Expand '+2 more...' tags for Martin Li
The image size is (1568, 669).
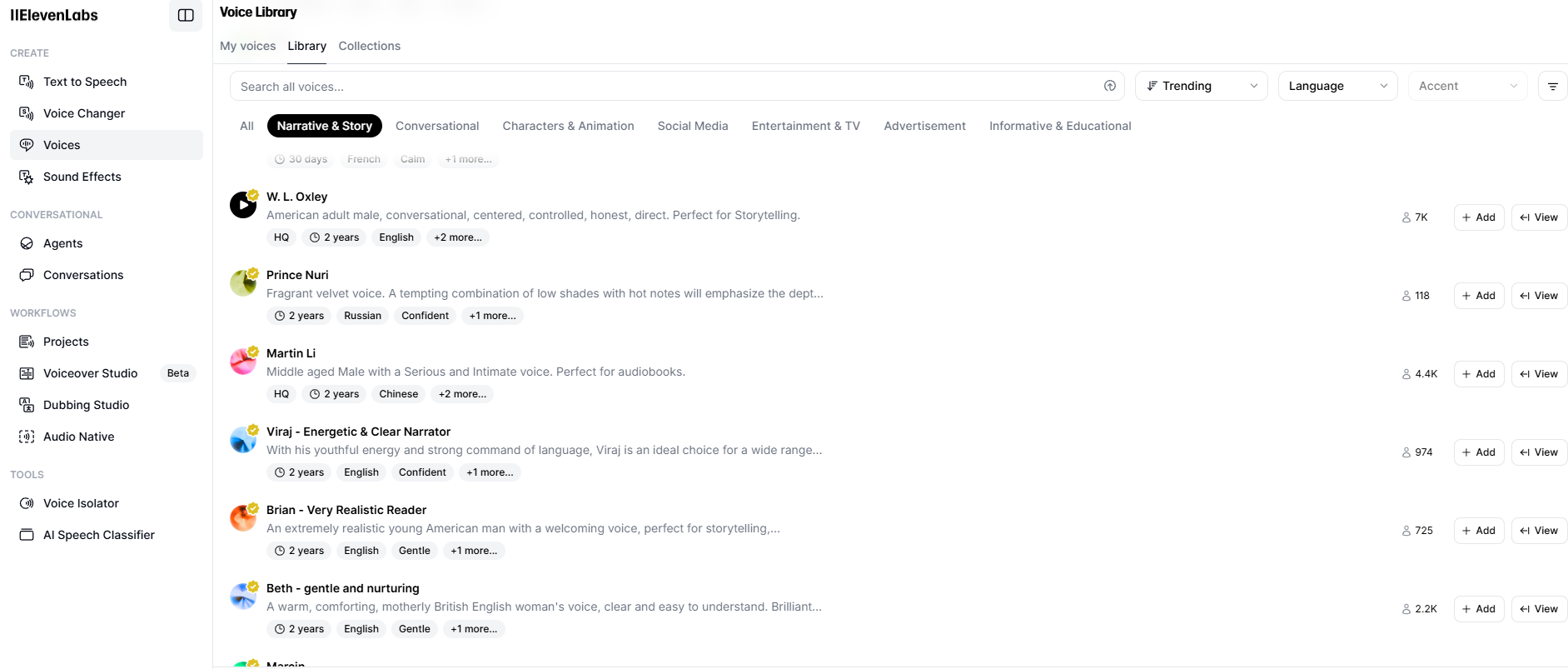463,394
